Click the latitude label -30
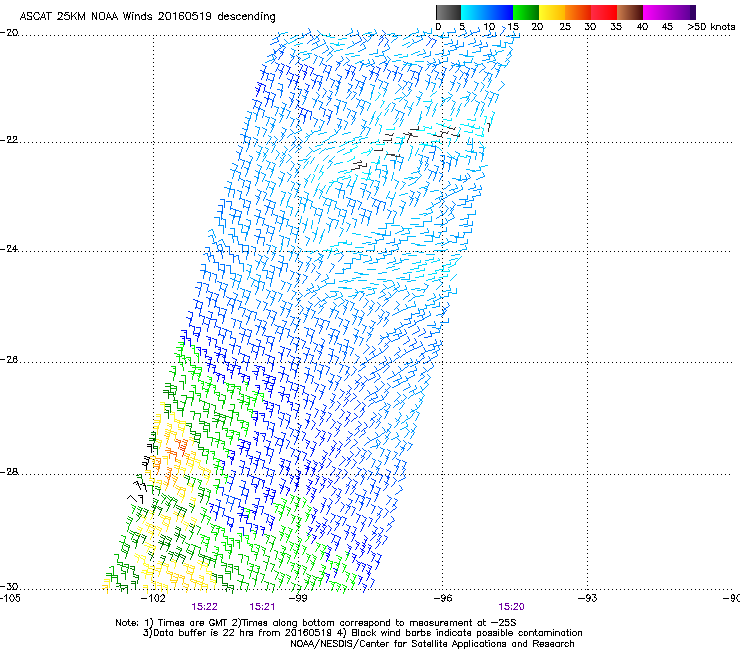The image size is (740, 650). [9, 587]
